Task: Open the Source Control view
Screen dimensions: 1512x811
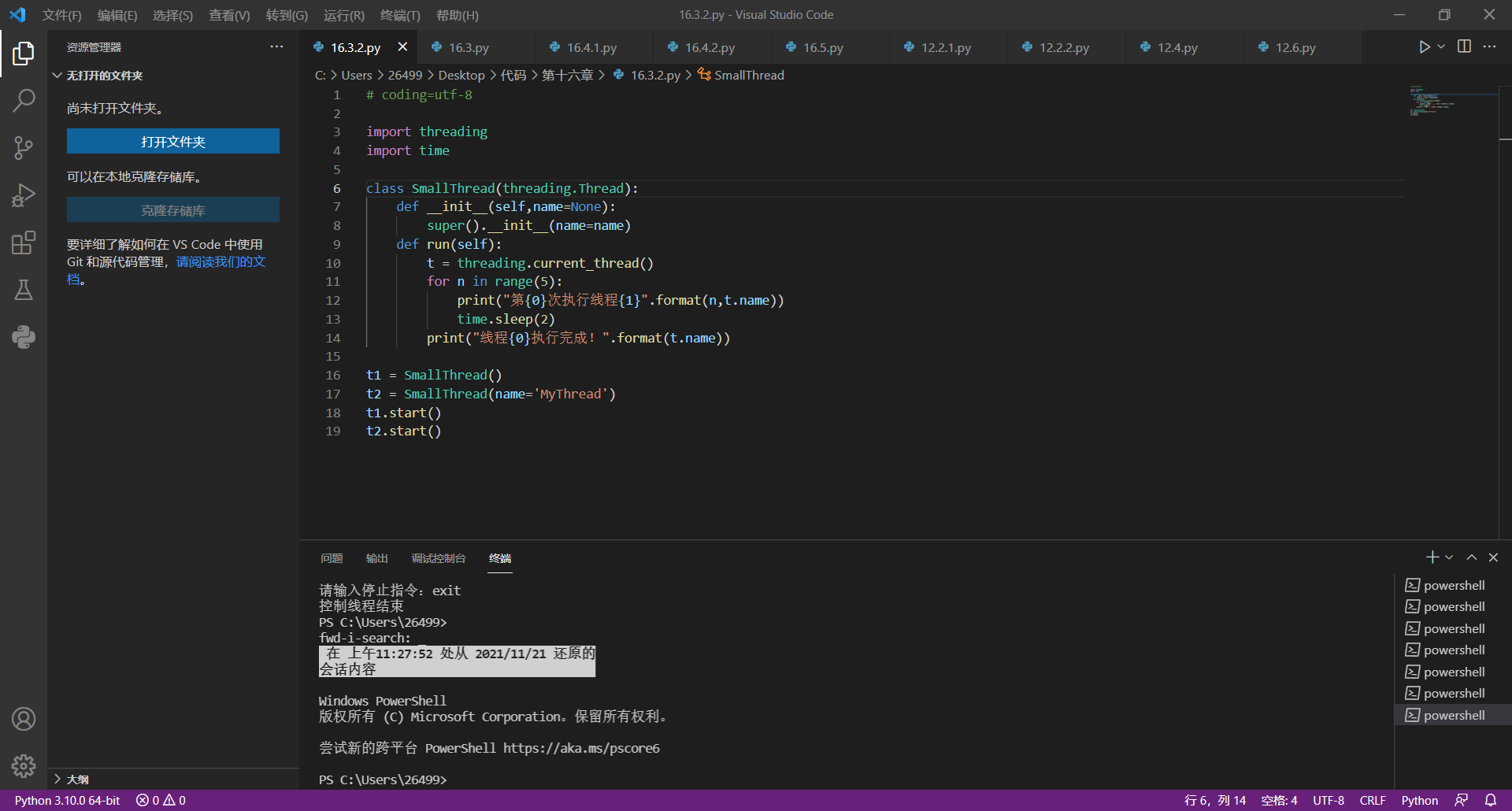Action: click(x=24, y=148)
